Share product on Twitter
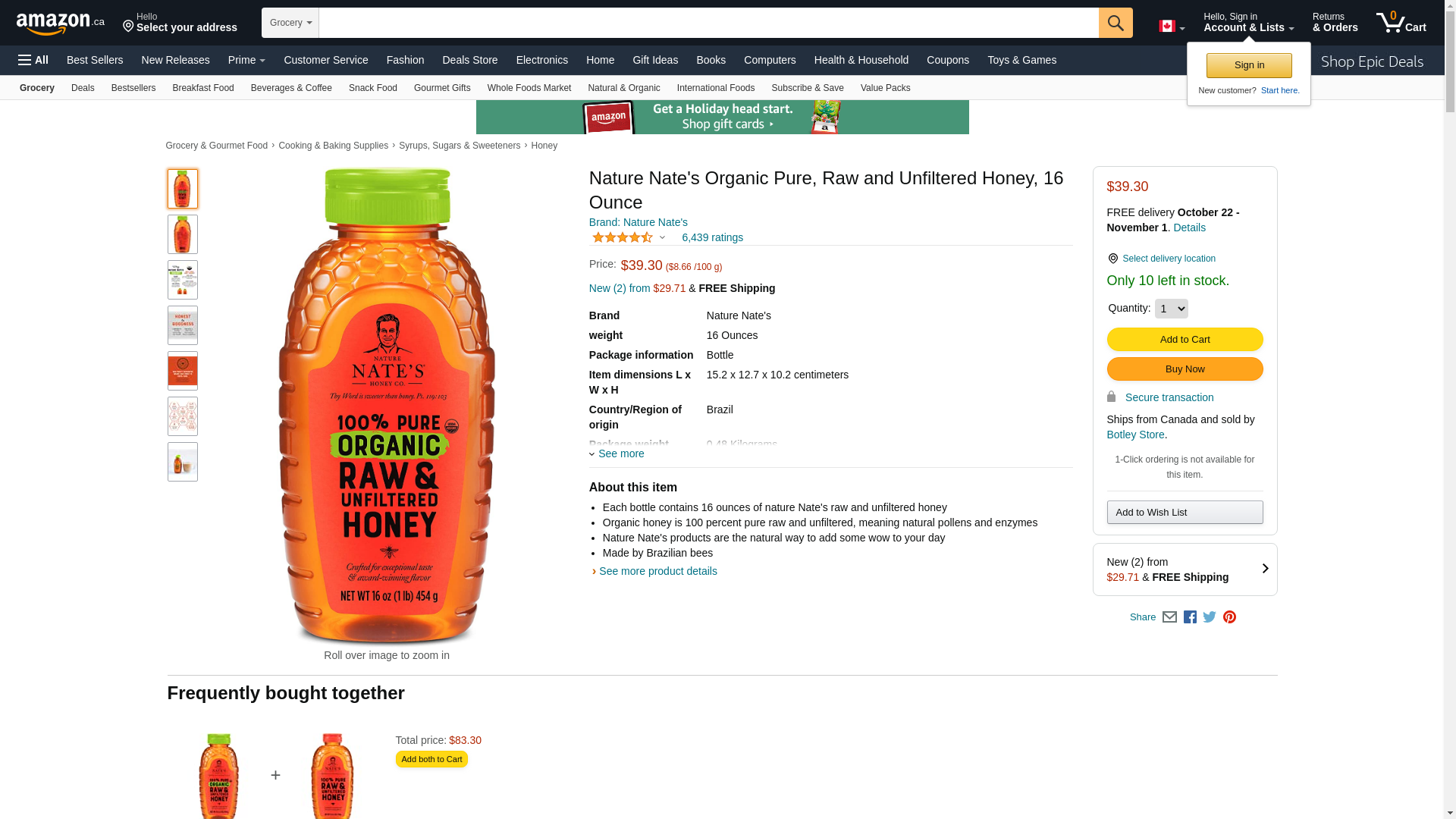This screenshot has width=1456, height=819. [x=1210, y=617]
